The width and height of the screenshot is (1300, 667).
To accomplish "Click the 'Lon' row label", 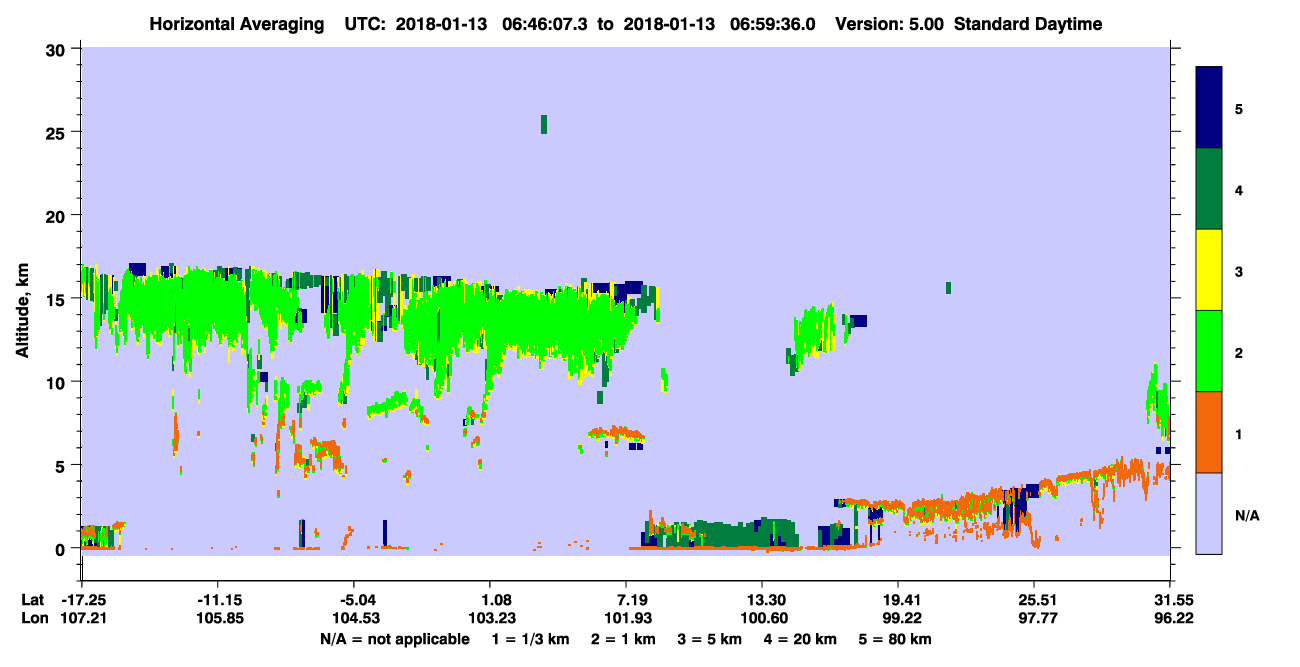I will point(34,618).
